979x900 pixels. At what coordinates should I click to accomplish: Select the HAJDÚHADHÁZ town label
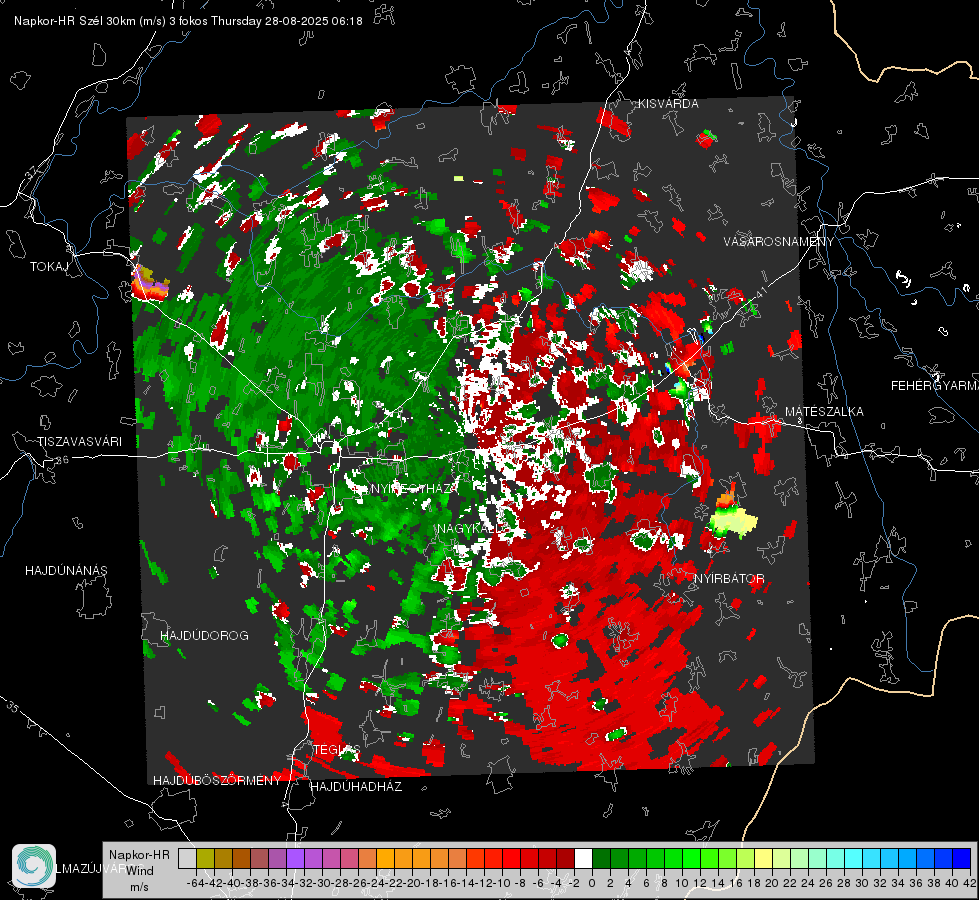coord(356,787)
